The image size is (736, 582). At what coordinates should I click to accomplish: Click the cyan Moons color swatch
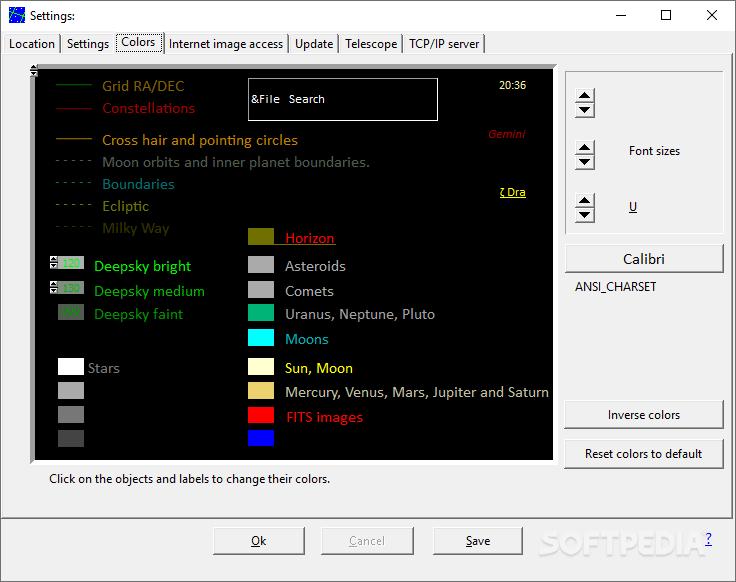pos(261,337)
